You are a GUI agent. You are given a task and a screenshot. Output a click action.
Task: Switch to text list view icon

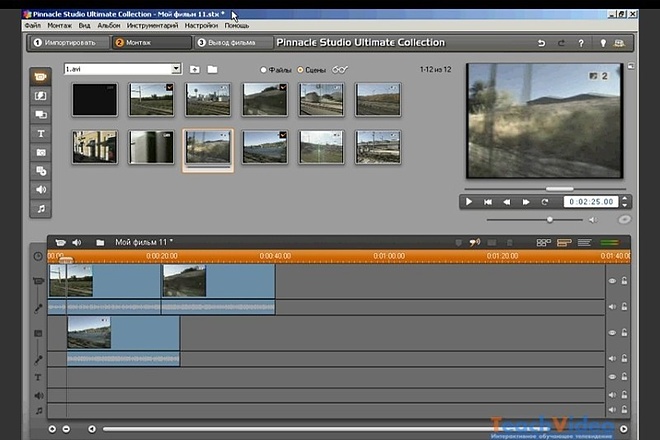(x=584, y=243)
